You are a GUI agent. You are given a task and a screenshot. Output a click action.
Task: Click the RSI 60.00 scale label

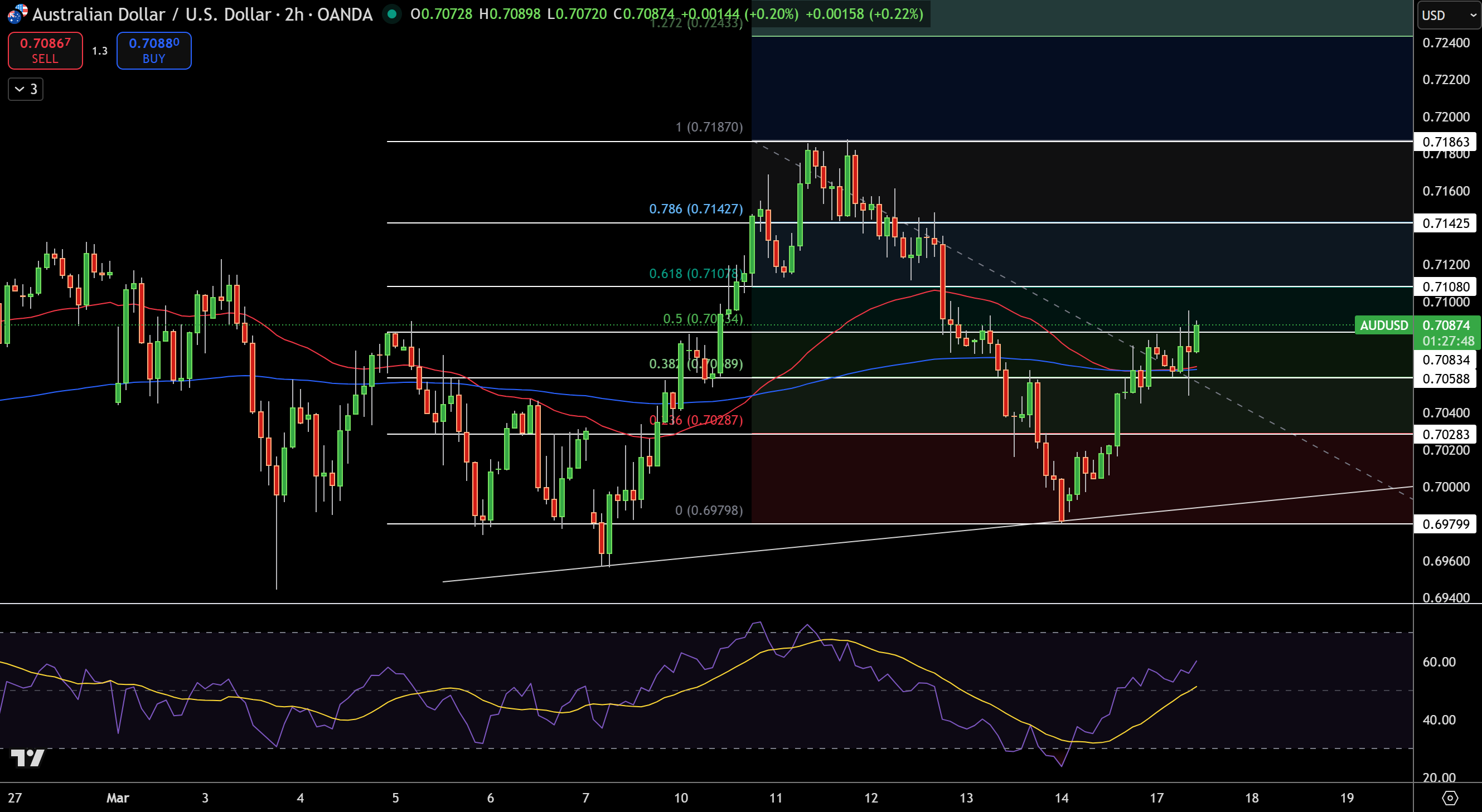(x=1439, y=662)
